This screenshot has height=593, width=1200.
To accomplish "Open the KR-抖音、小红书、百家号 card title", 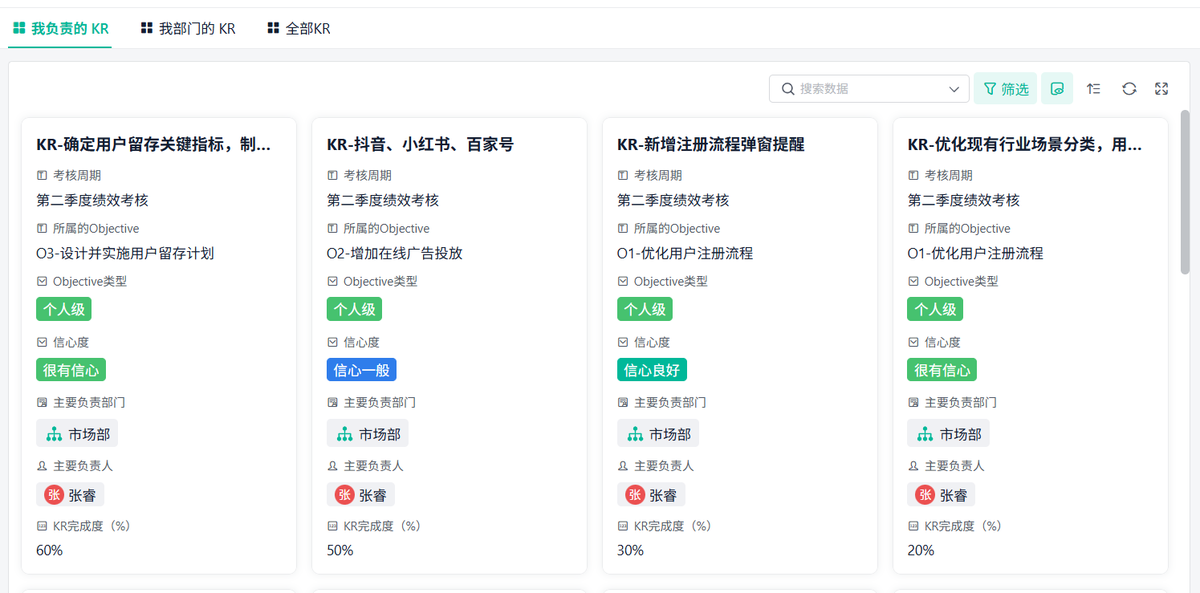I will pos(420,144).
